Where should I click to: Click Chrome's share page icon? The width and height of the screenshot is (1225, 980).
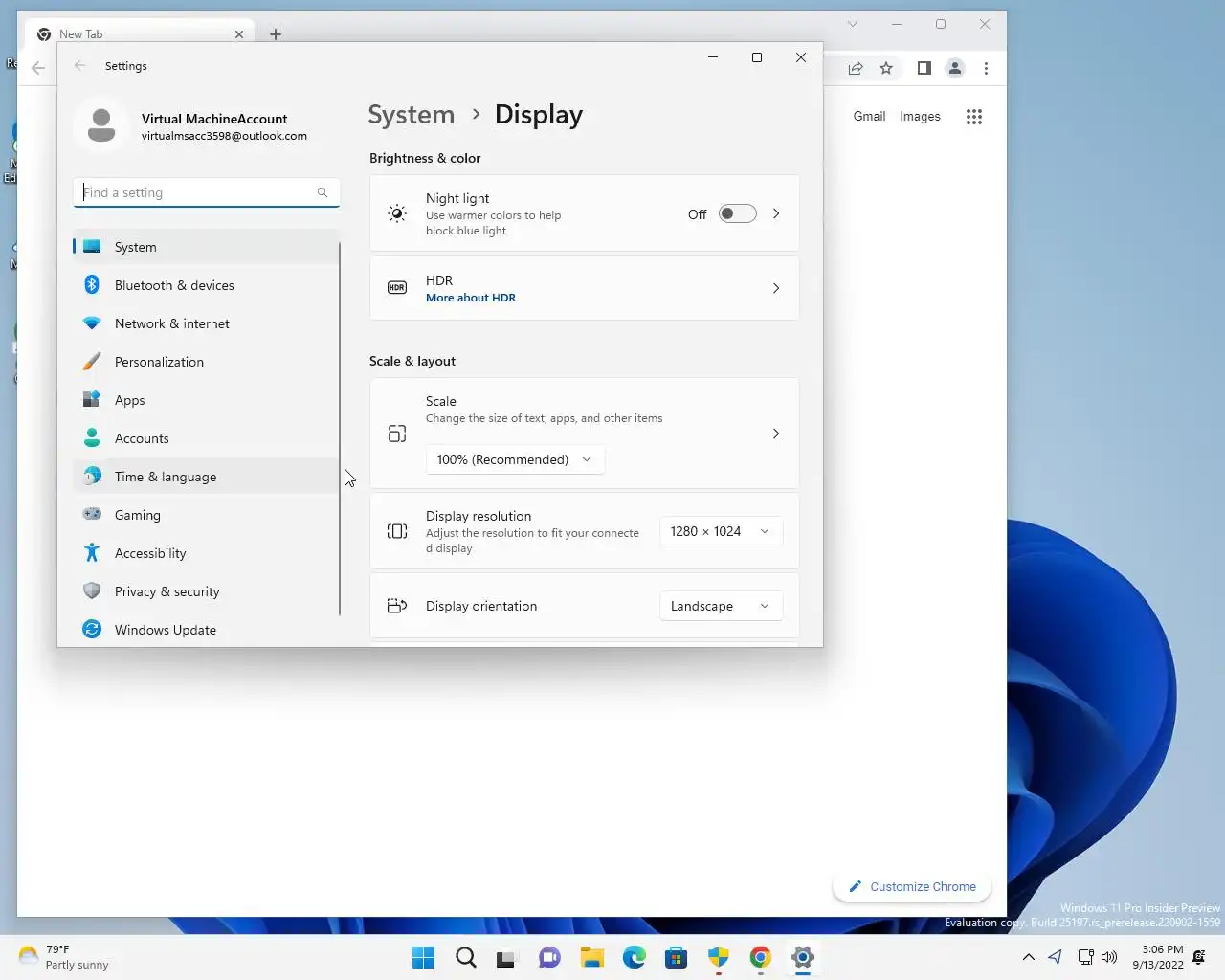(856, 68)
